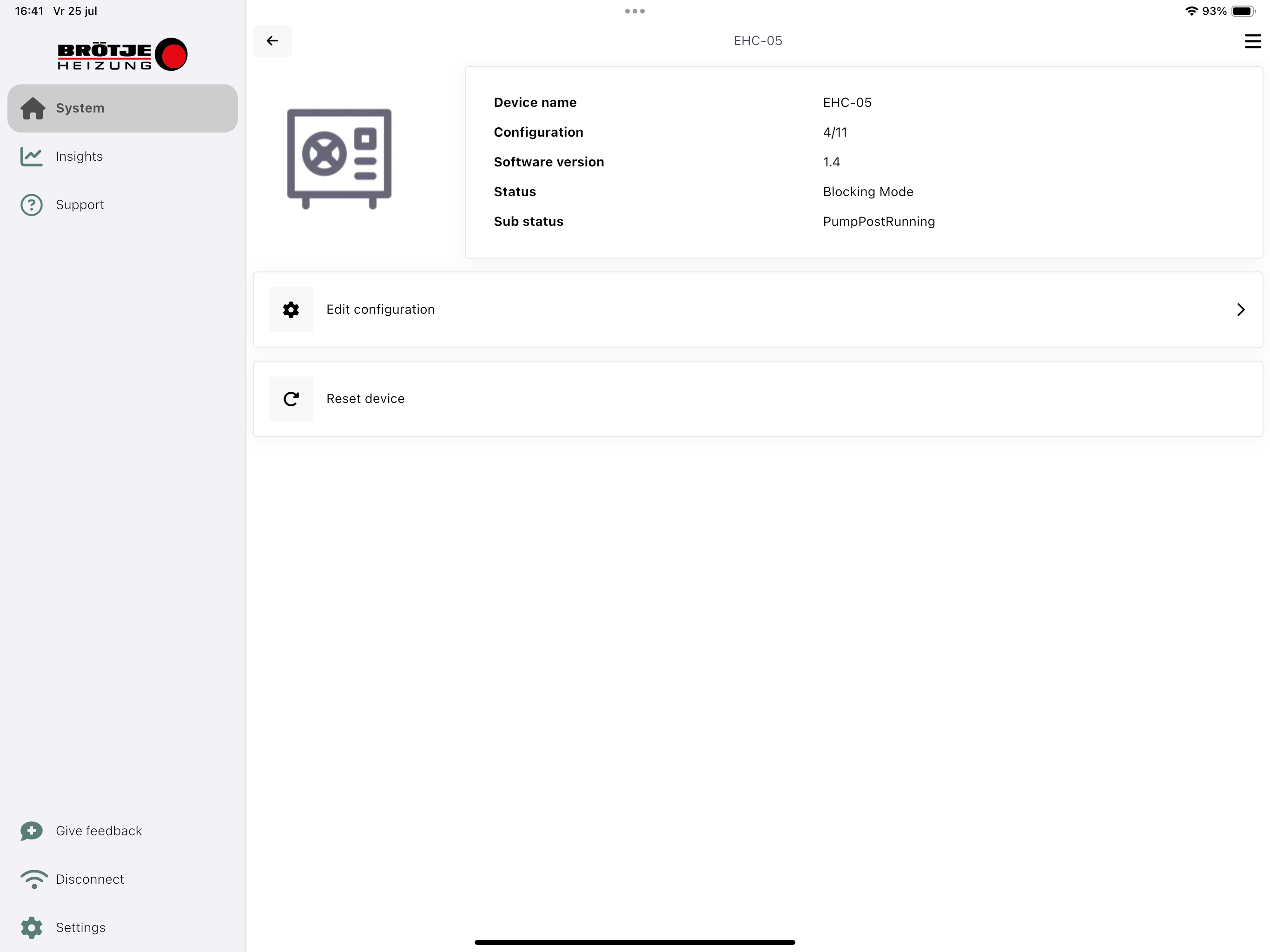Image resolution: width=1270 pixels, height=952 pixels.
Task: Click the Edit configuration gear icon
Action: (291, 310)
